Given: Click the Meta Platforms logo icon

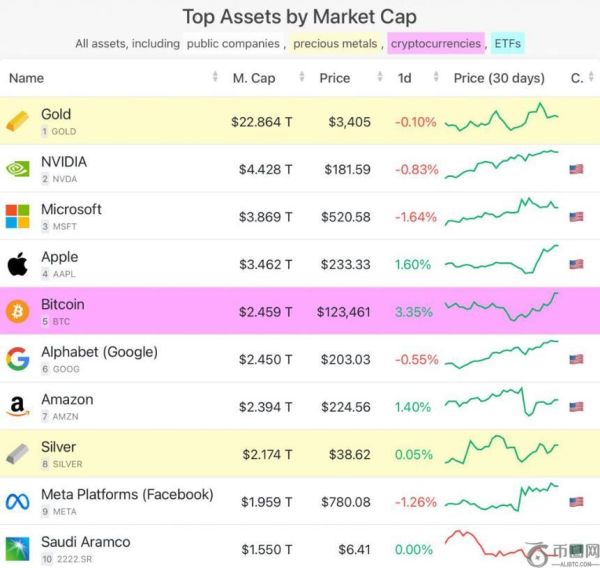Looking at the screenshot, I should click(x=18, y=502).
